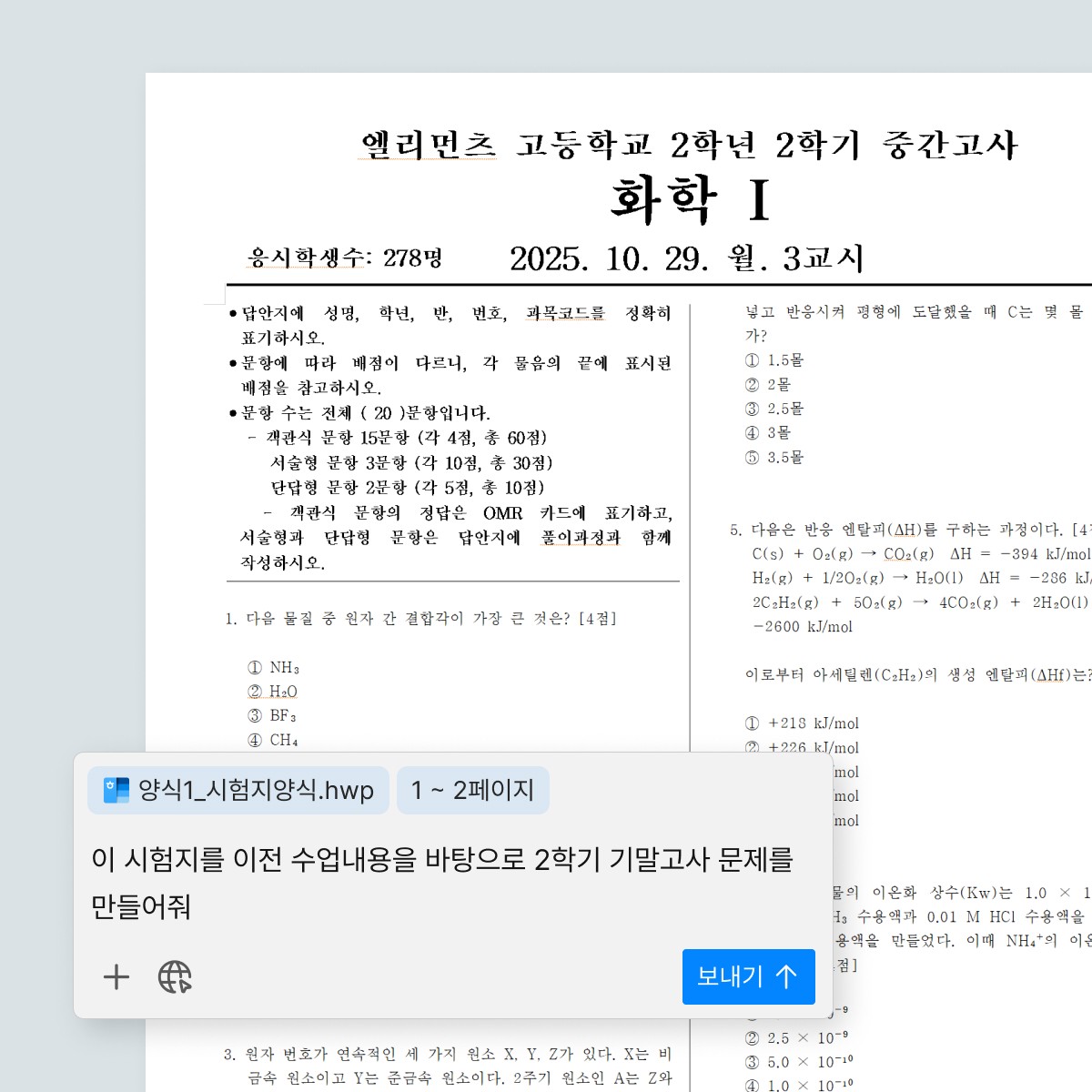Click question 5 text about 반응 엔탈피
The height and width of the screenshot is (1092, 1092).
point(910,530)
